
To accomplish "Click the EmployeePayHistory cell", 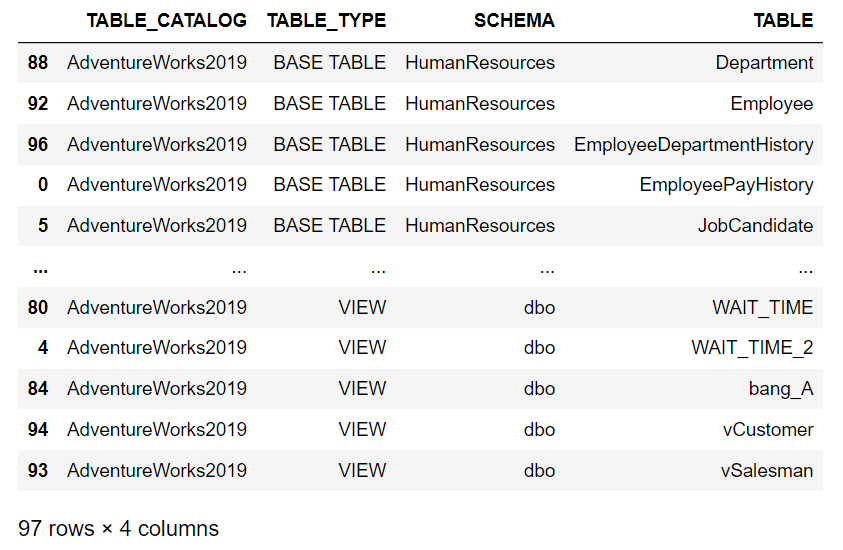I will pyautogui.click(x=726, y=185).
